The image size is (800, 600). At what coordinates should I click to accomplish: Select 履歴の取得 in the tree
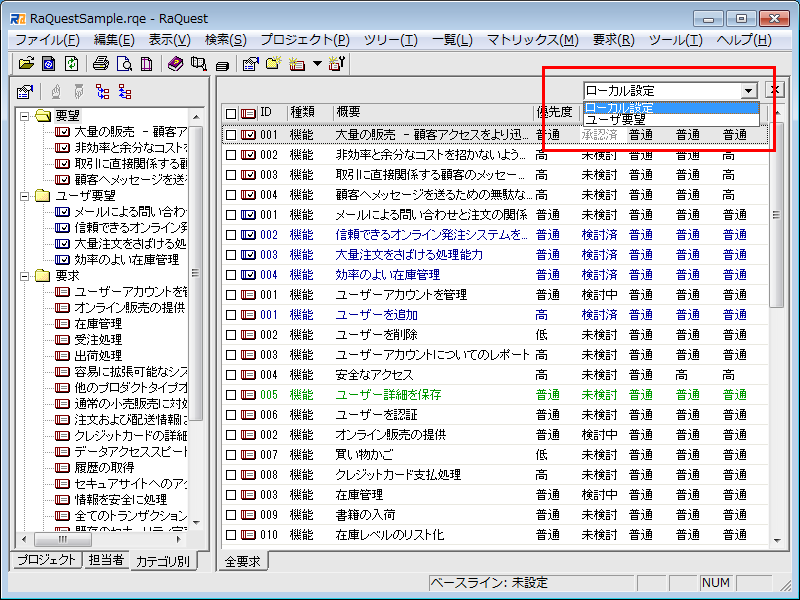pos(104,467)
